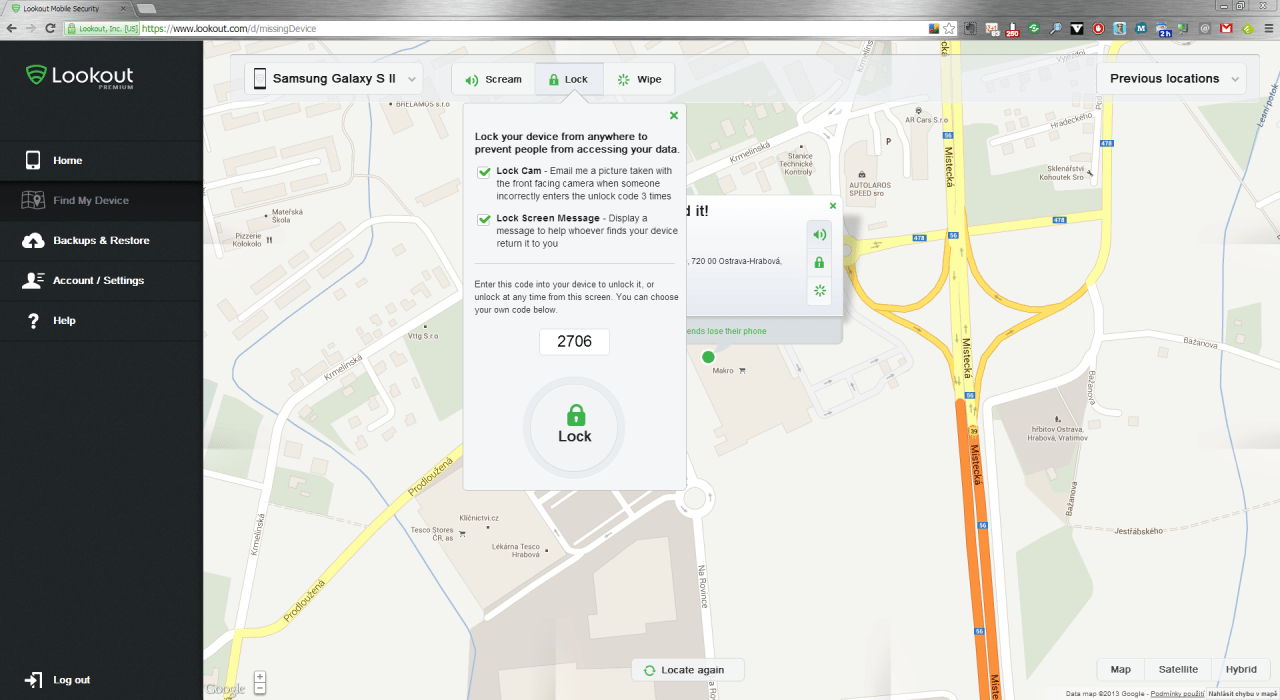This screenshot has height=700, width=1280.
Task: Click the Makro store label on map
Action: [723, 371]
